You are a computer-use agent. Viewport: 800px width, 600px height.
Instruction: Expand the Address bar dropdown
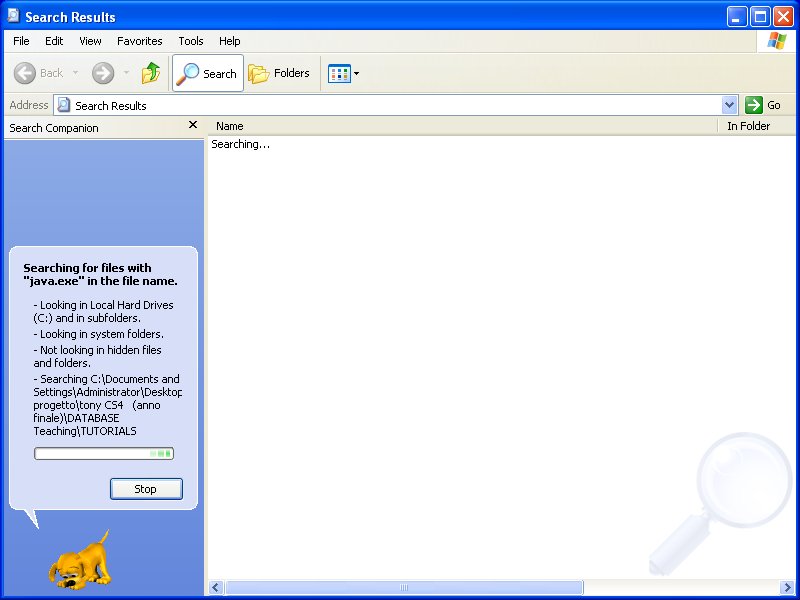[730, 105]
